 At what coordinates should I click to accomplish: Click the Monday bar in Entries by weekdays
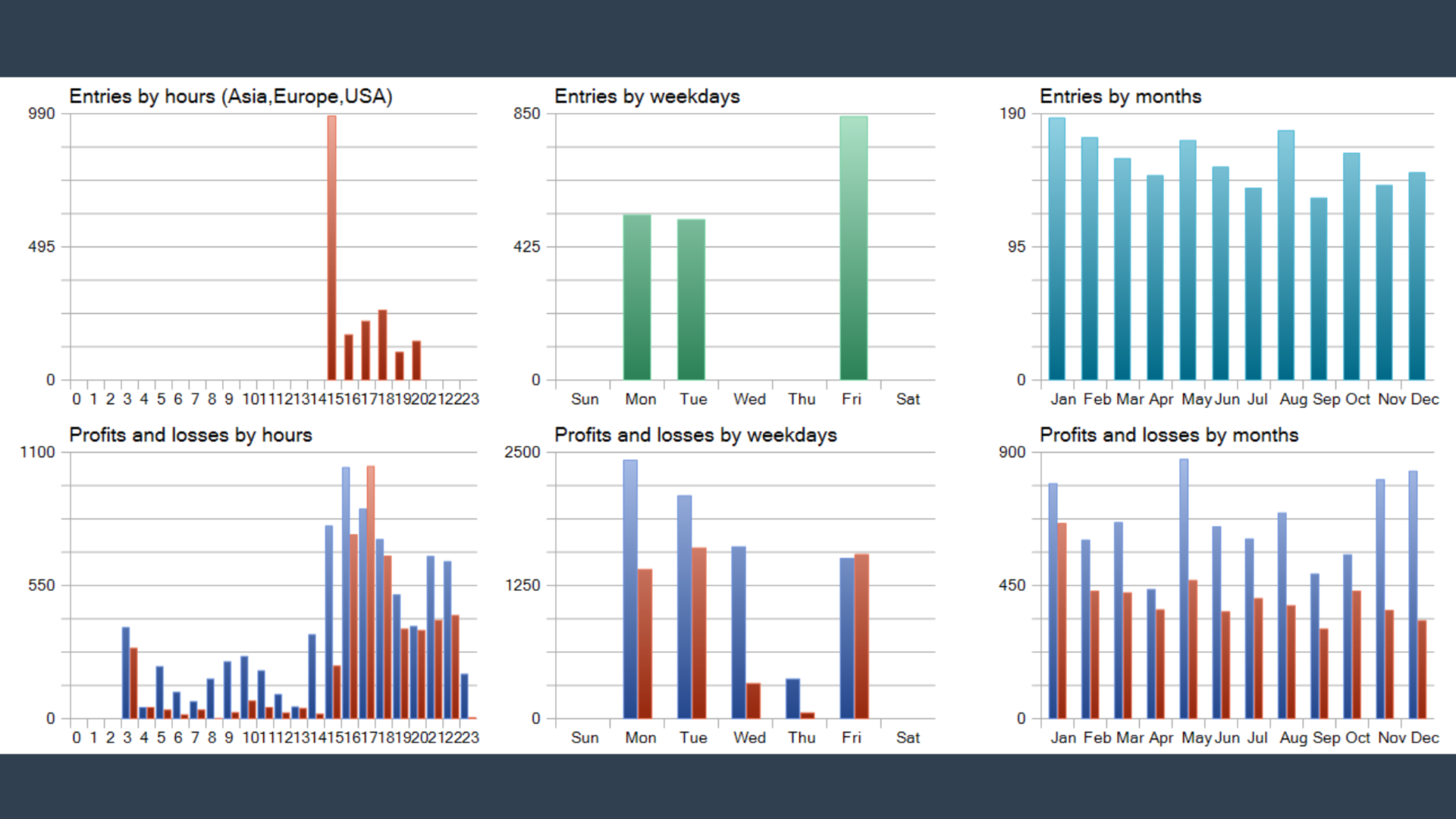(x=637, y=297)
